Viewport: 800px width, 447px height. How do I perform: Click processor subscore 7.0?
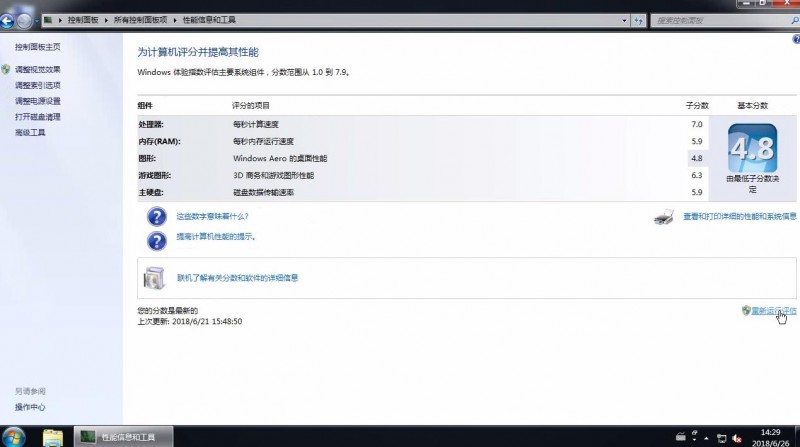pyautogui.click(x=697, y=124)
